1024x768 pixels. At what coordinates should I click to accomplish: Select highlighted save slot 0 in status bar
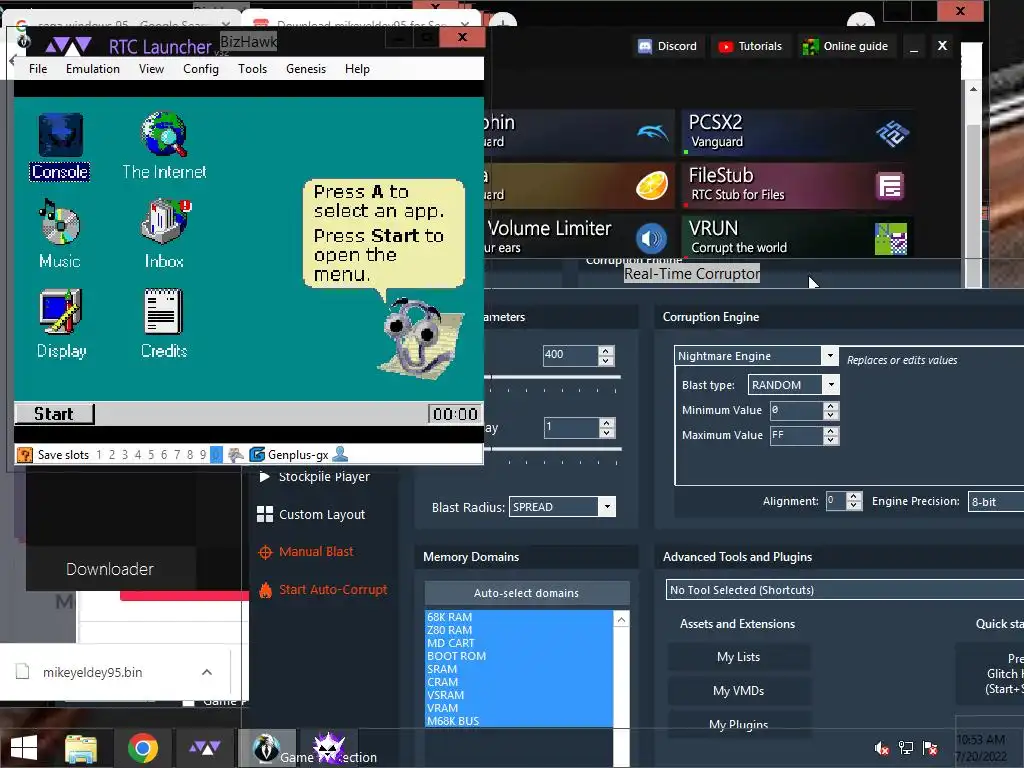[x=216, y=455]
